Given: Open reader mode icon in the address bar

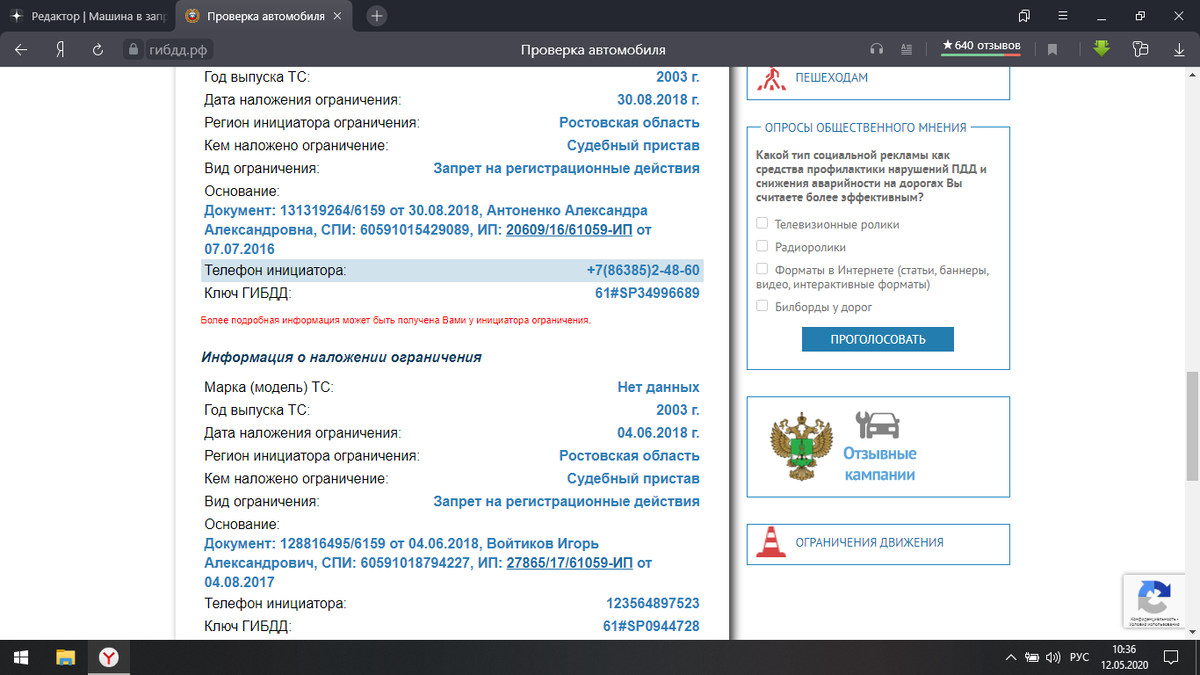Looking at the screenshot, I should 907,49.
